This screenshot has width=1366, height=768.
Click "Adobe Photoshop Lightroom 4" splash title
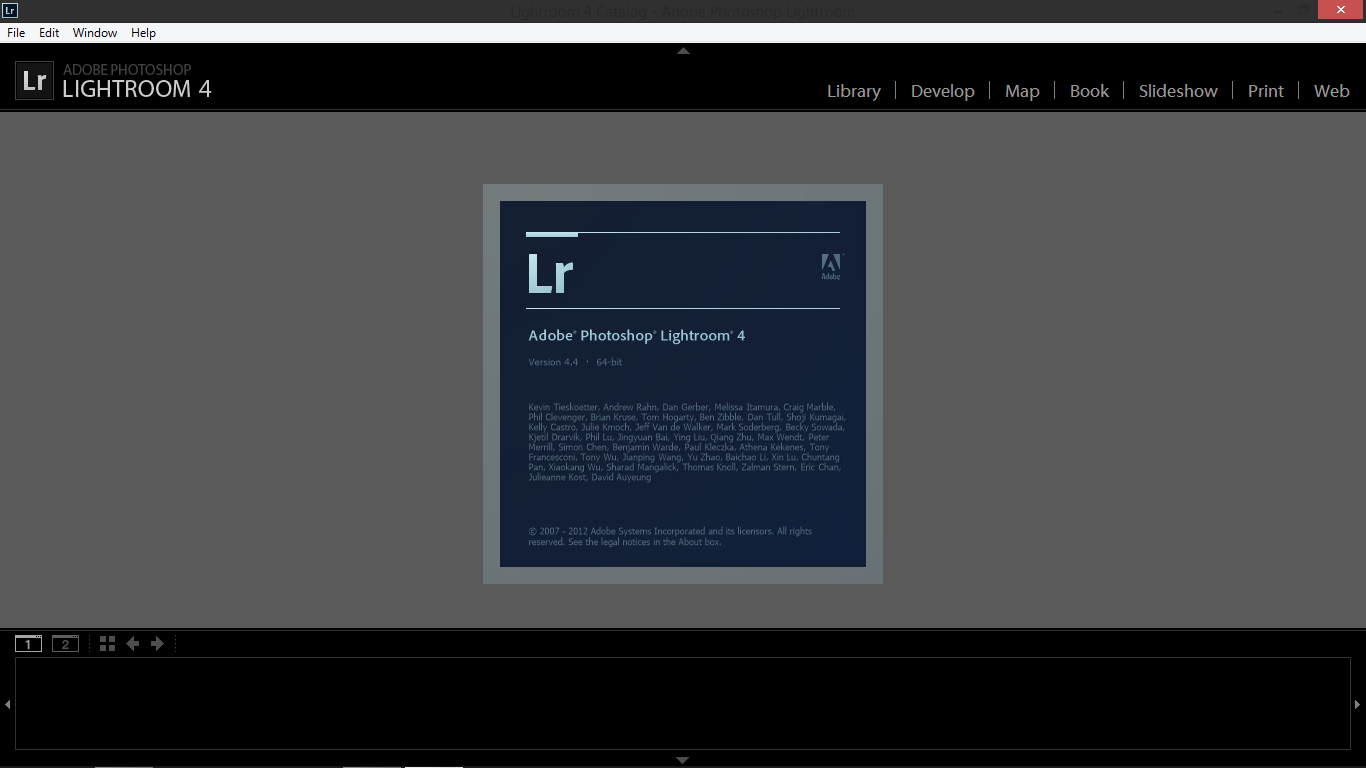[x=637, y=336]
